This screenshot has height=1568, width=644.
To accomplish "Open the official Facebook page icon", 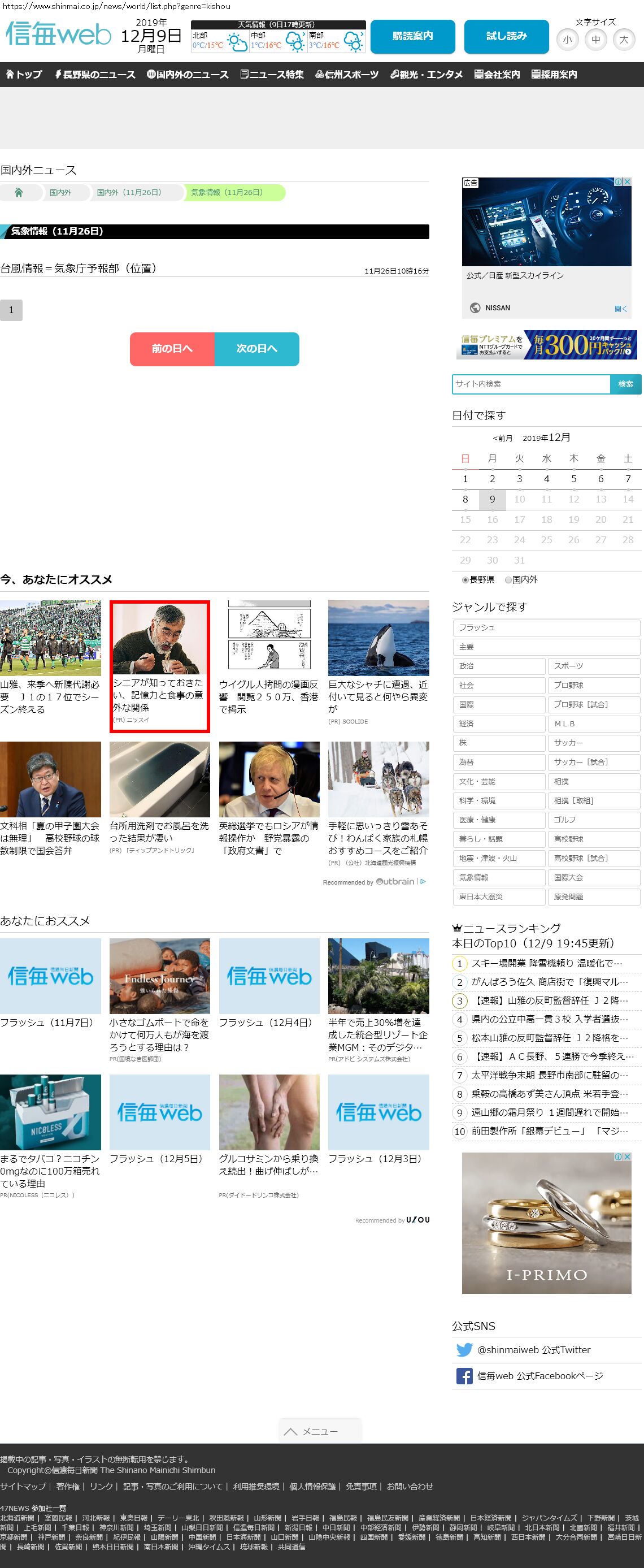I will tap(464, 1376).
